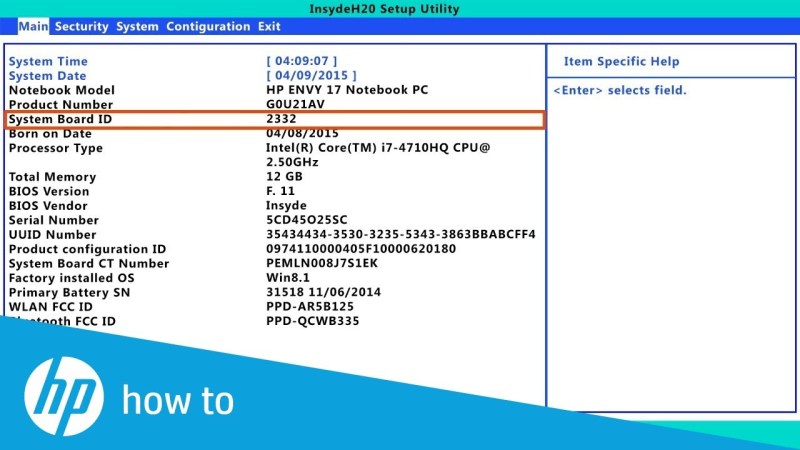The image size is (800, 450).
Task: Click the InsydeH20 Setup Utility title
Action: tap(384, 9)
